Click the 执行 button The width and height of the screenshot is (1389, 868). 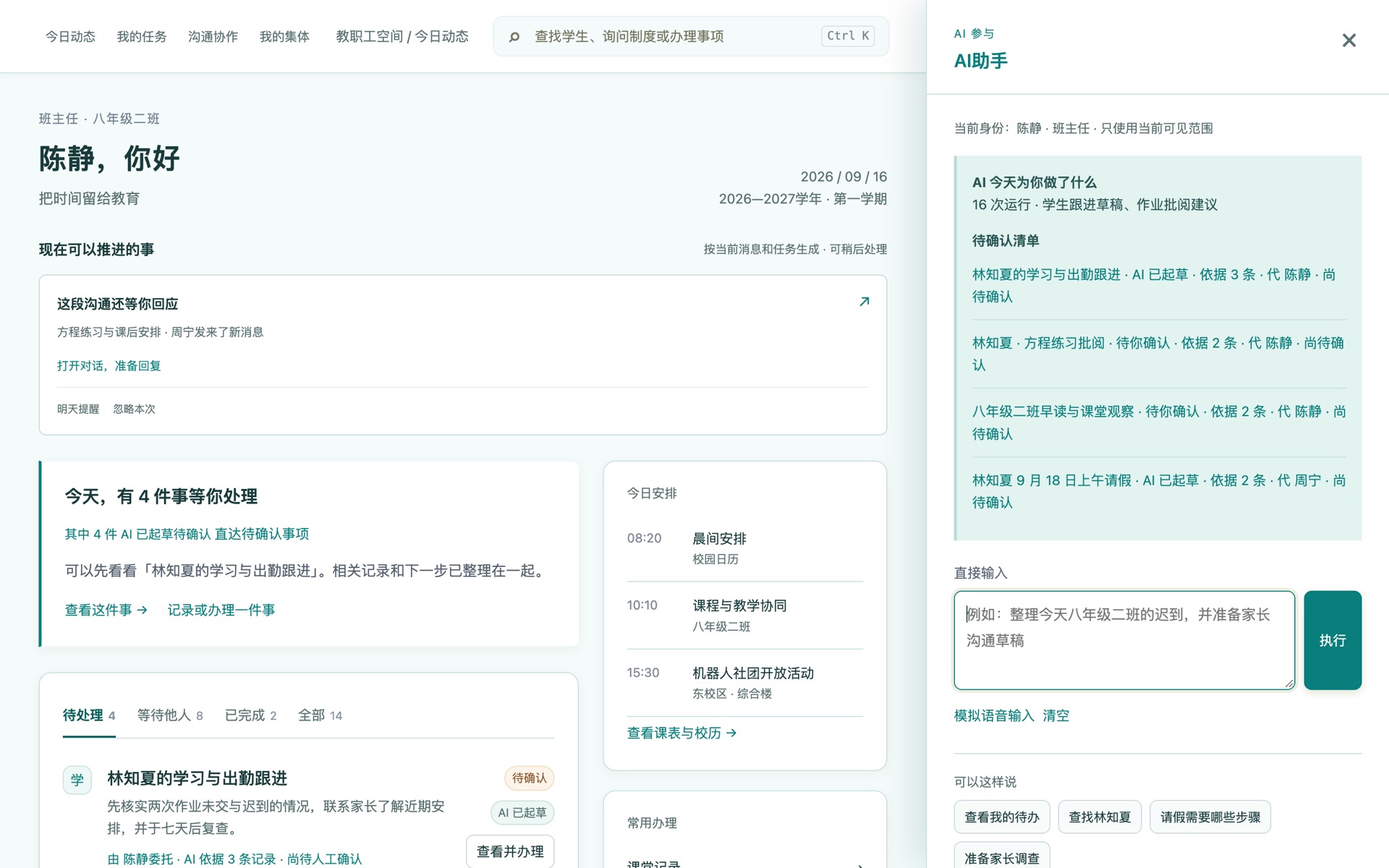[x=1333, y=640]
